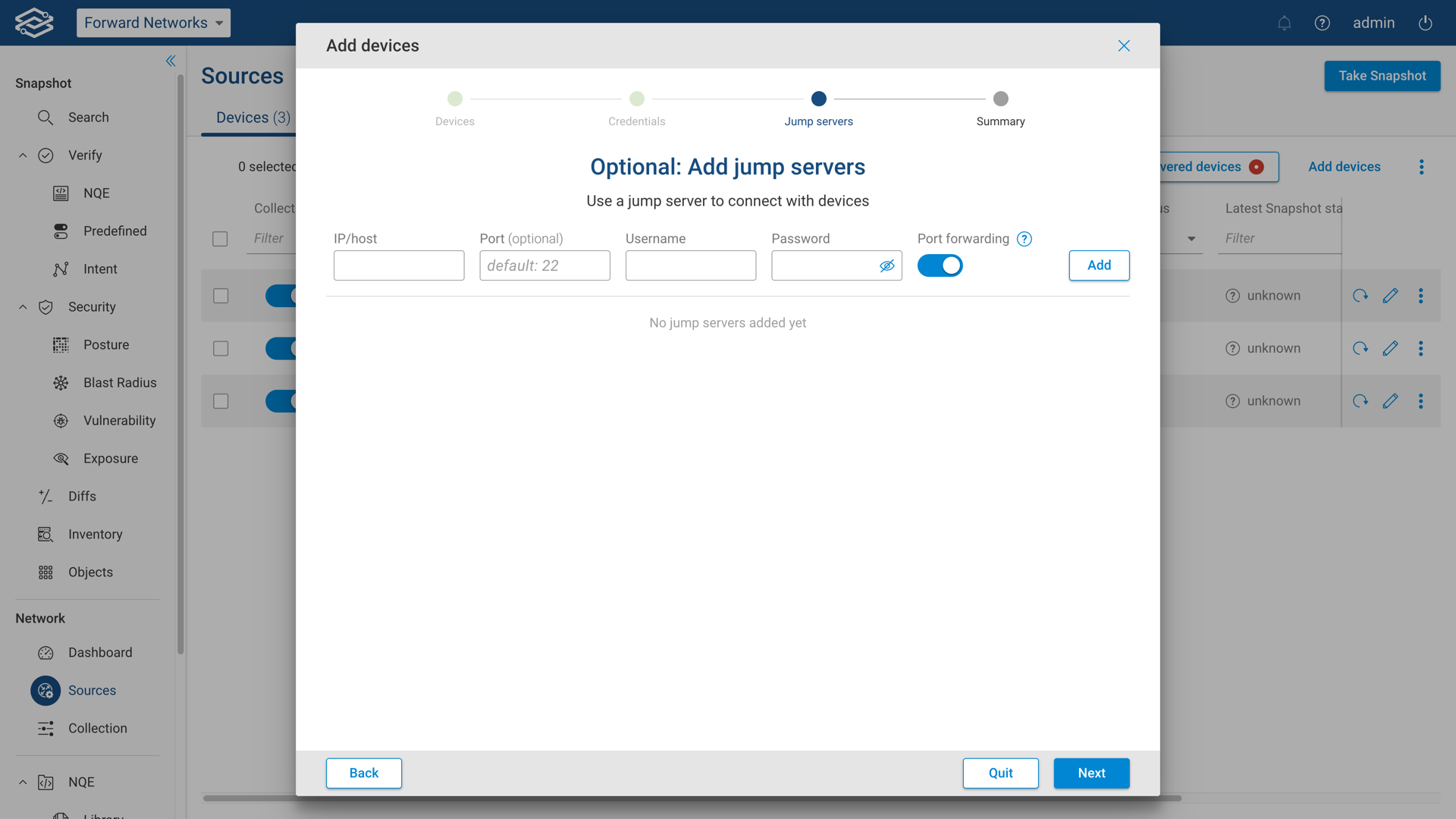Select the Summary wizard step
Image resolution: width=1456 pixels, height=819 pixels.
[1000, 99]
